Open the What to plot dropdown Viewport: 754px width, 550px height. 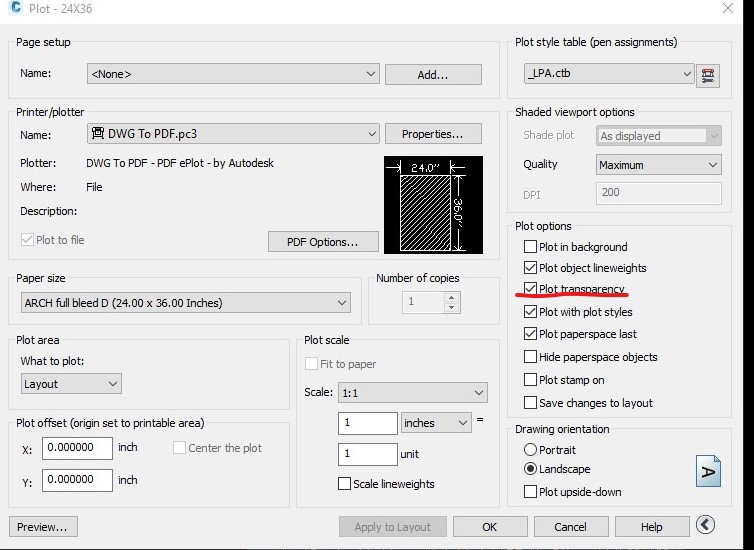(x=71, y=384)
